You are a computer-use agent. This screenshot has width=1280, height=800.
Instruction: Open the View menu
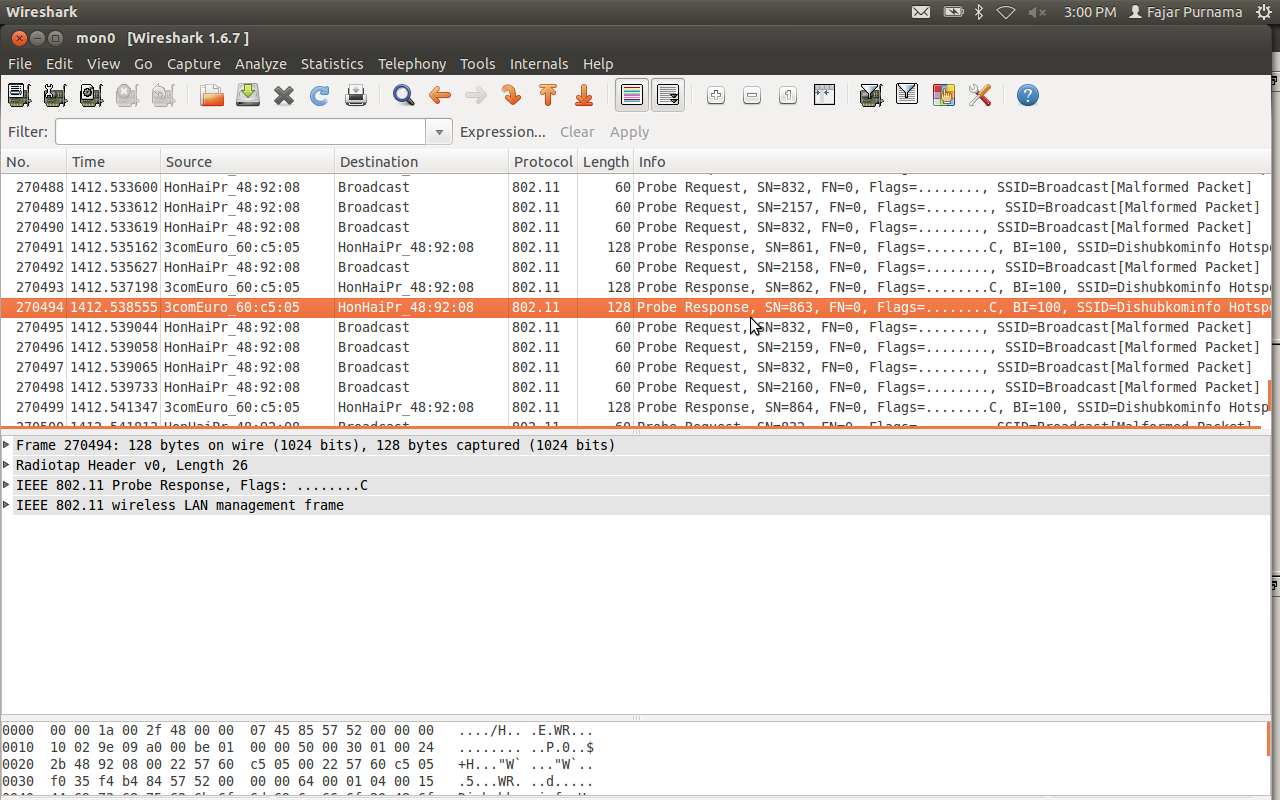[103, 64]
